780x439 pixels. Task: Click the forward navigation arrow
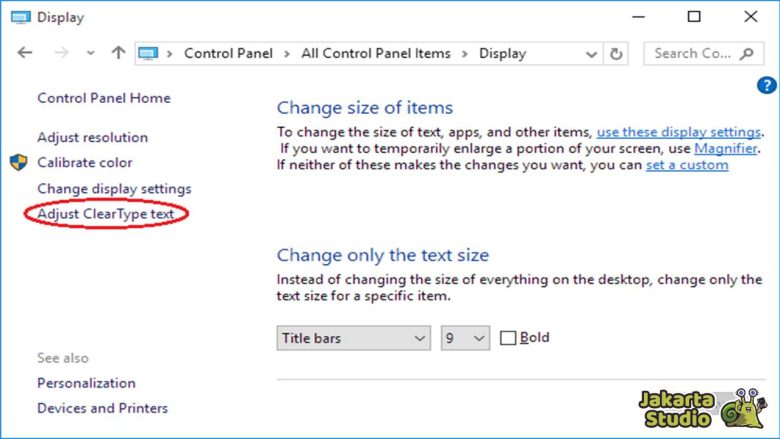pyautogui.click(x=60, y=53)
